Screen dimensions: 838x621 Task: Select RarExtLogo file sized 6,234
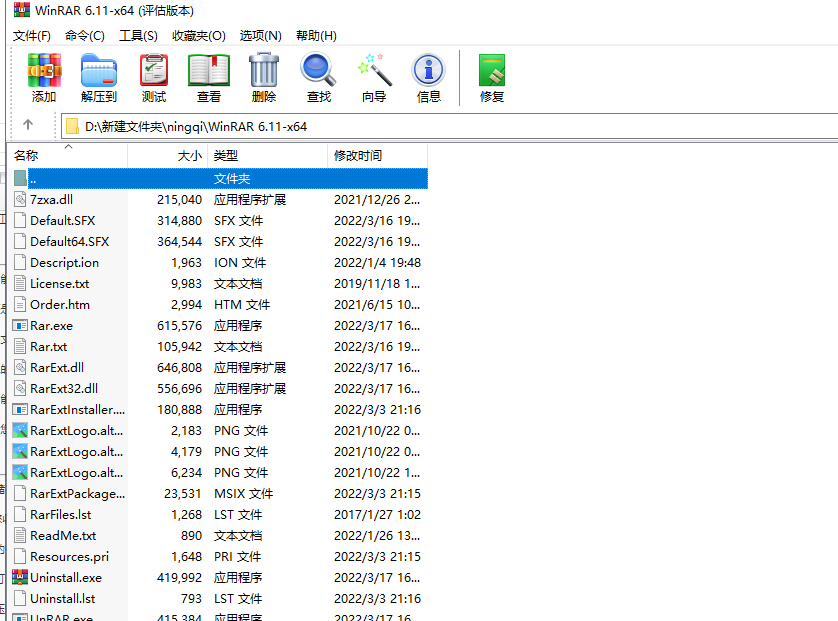76,473
